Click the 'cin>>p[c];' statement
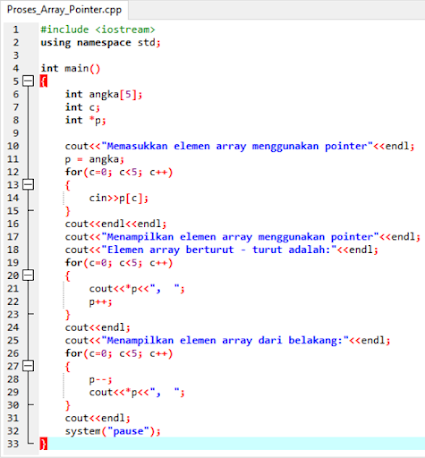This screenshot has height=458, width=425. coord(119,198)
